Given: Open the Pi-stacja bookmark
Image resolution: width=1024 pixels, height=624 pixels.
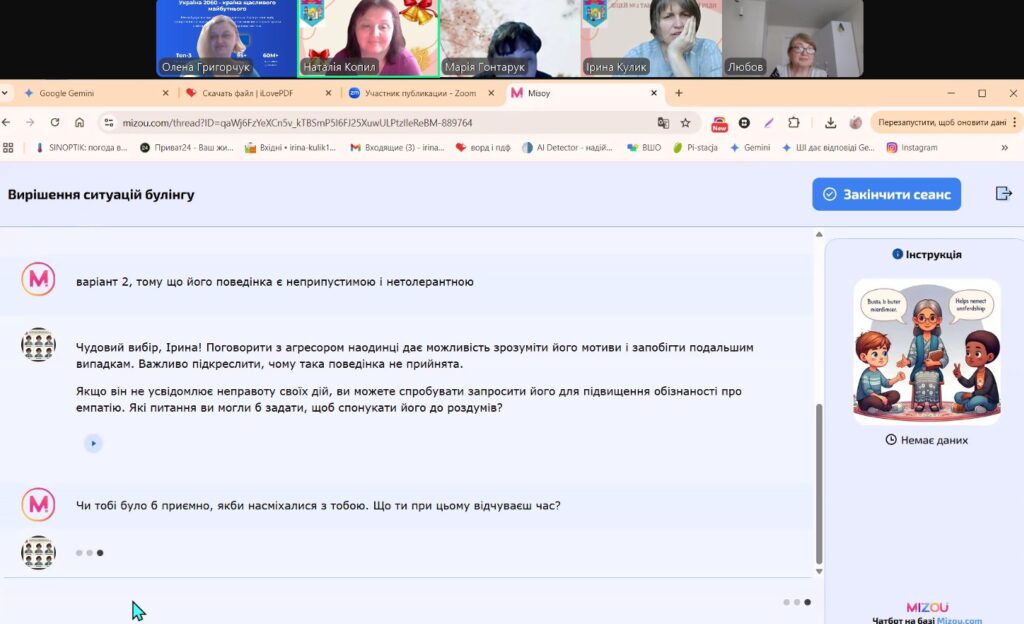Looking at the screenshot, I should [x=696, y=148].
